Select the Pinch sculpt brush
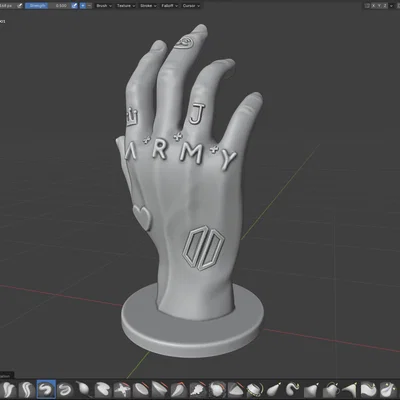 pos(236,389)
